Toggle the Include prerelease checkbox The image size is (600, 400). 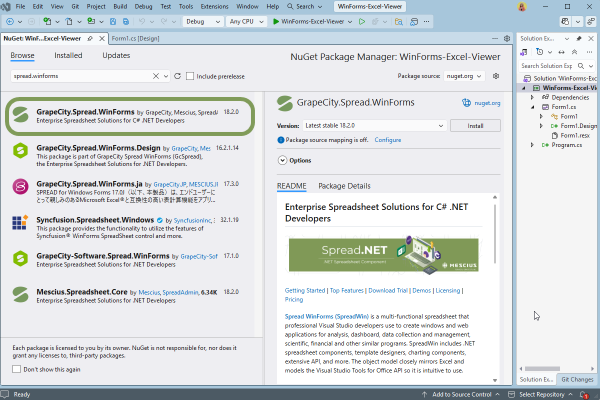190,76
